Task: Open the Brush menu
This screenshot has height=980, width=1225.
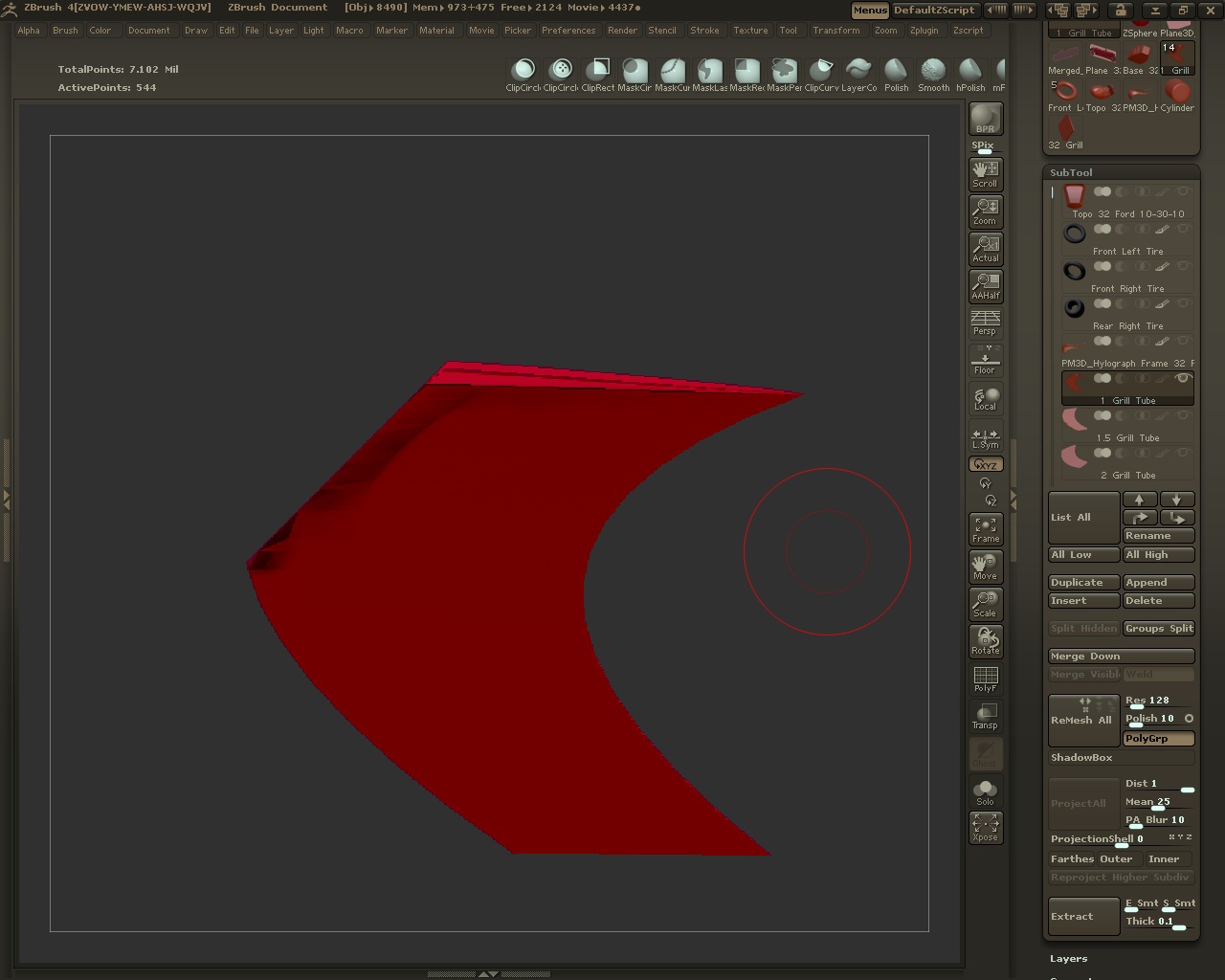Action: point(65,30)
